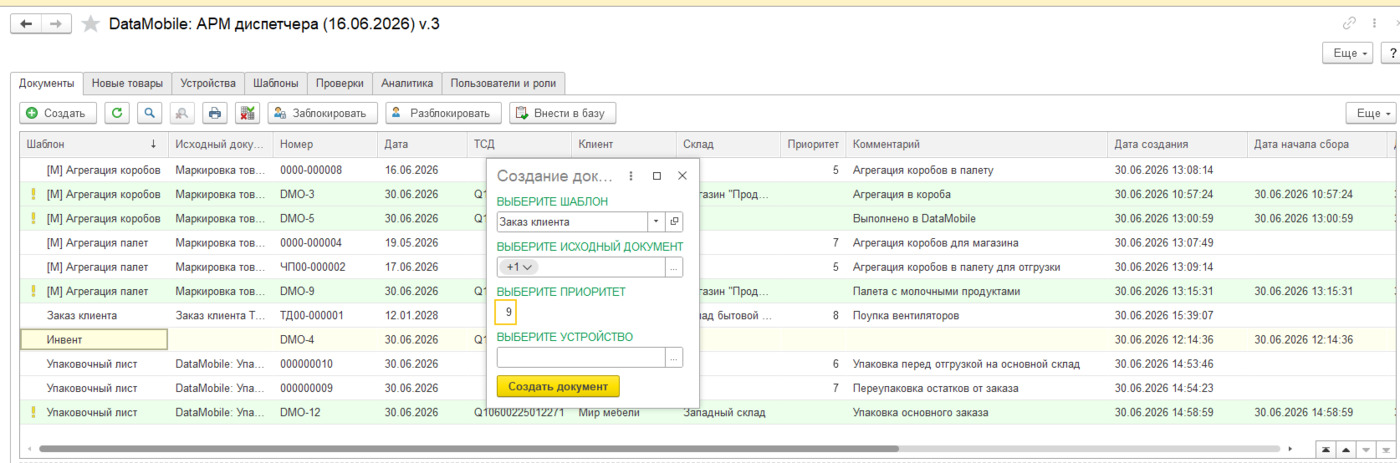Click the cancel search icon
1400x463 pixels.
181,113
